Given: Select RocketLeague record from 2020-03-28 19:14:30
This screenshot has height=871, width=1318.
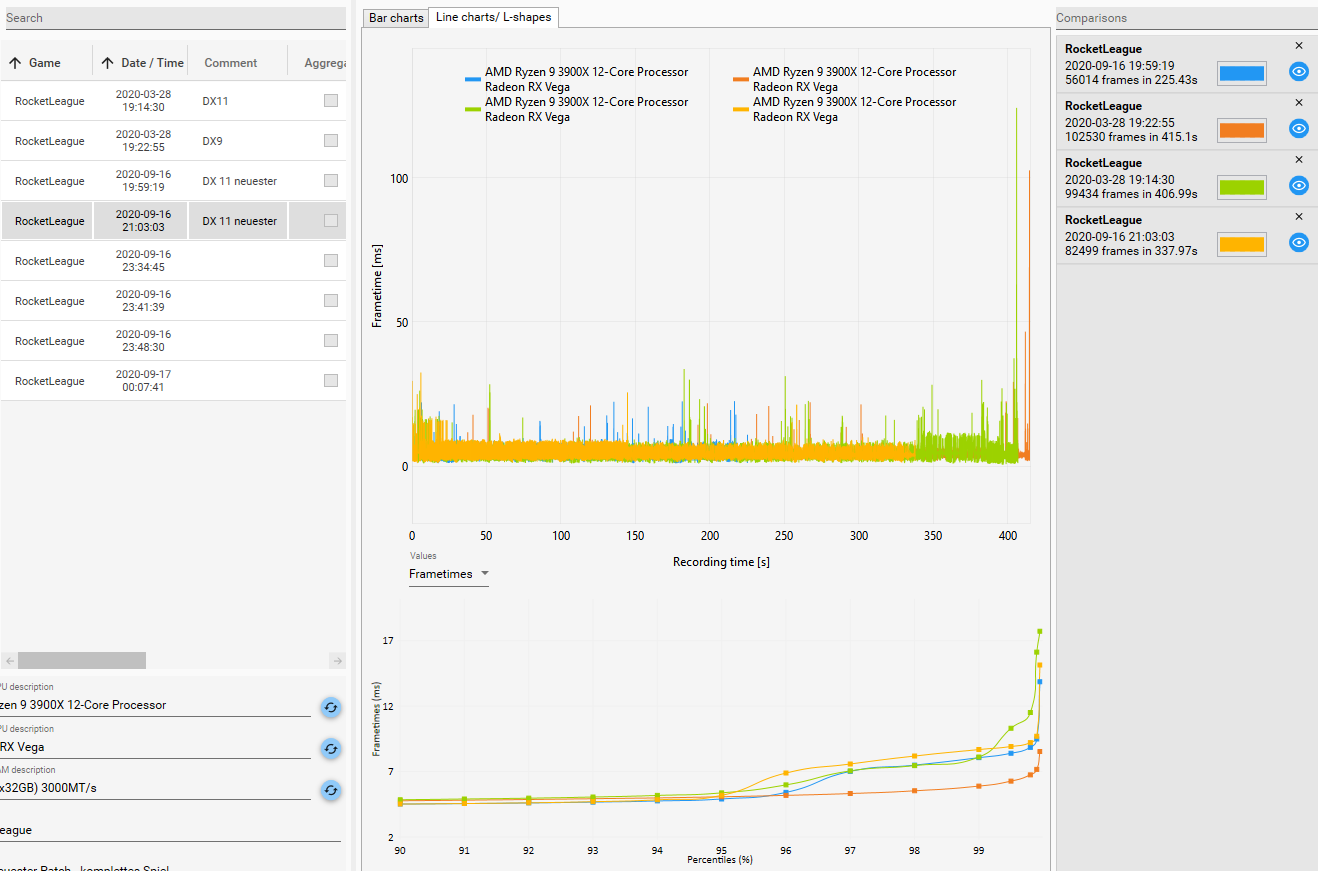Looking at the screenshot, I should [173, 101].
